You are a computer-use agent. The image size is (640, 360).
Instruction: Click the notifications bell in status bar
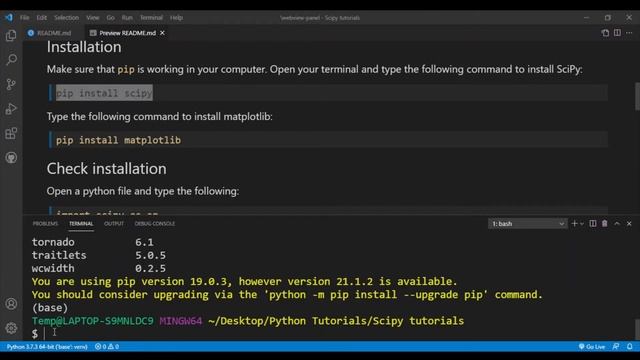pos(629,347)
